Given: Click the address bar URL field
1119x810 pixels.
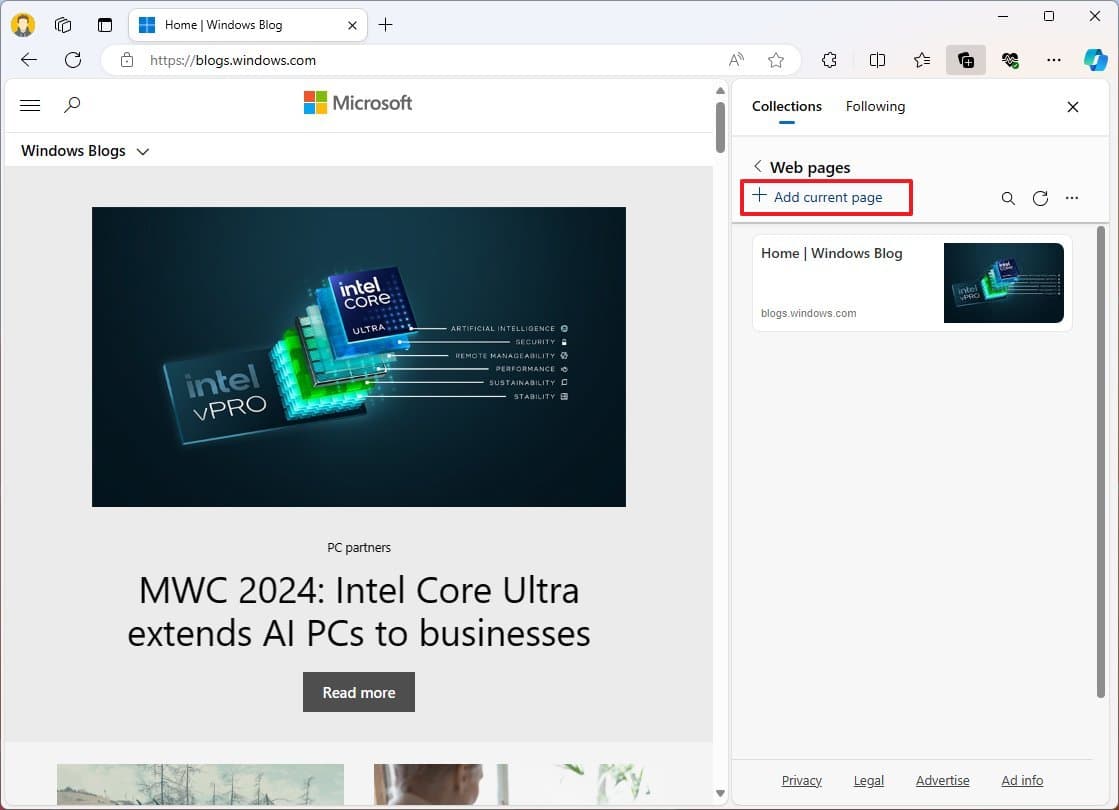Looking at the screenshot, I should click(x=420, y=60).
